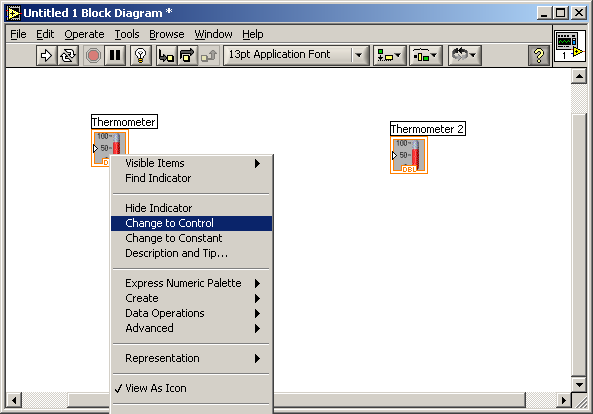Open the Reorder dropdown
This screenshot has width=593, height=414.
tap(464, 56)
